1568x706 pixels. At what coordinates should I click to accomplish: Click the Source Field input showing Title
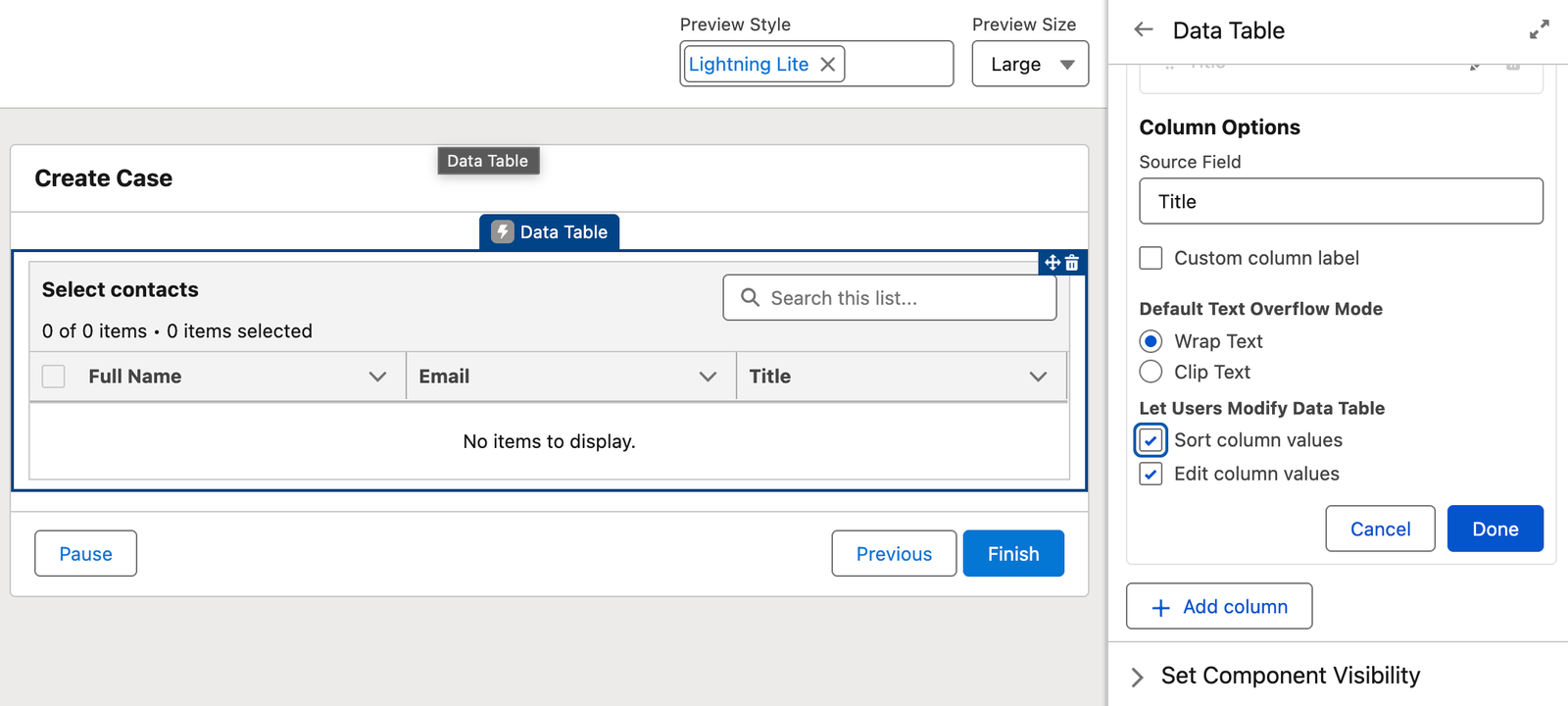coord(1340,201)
